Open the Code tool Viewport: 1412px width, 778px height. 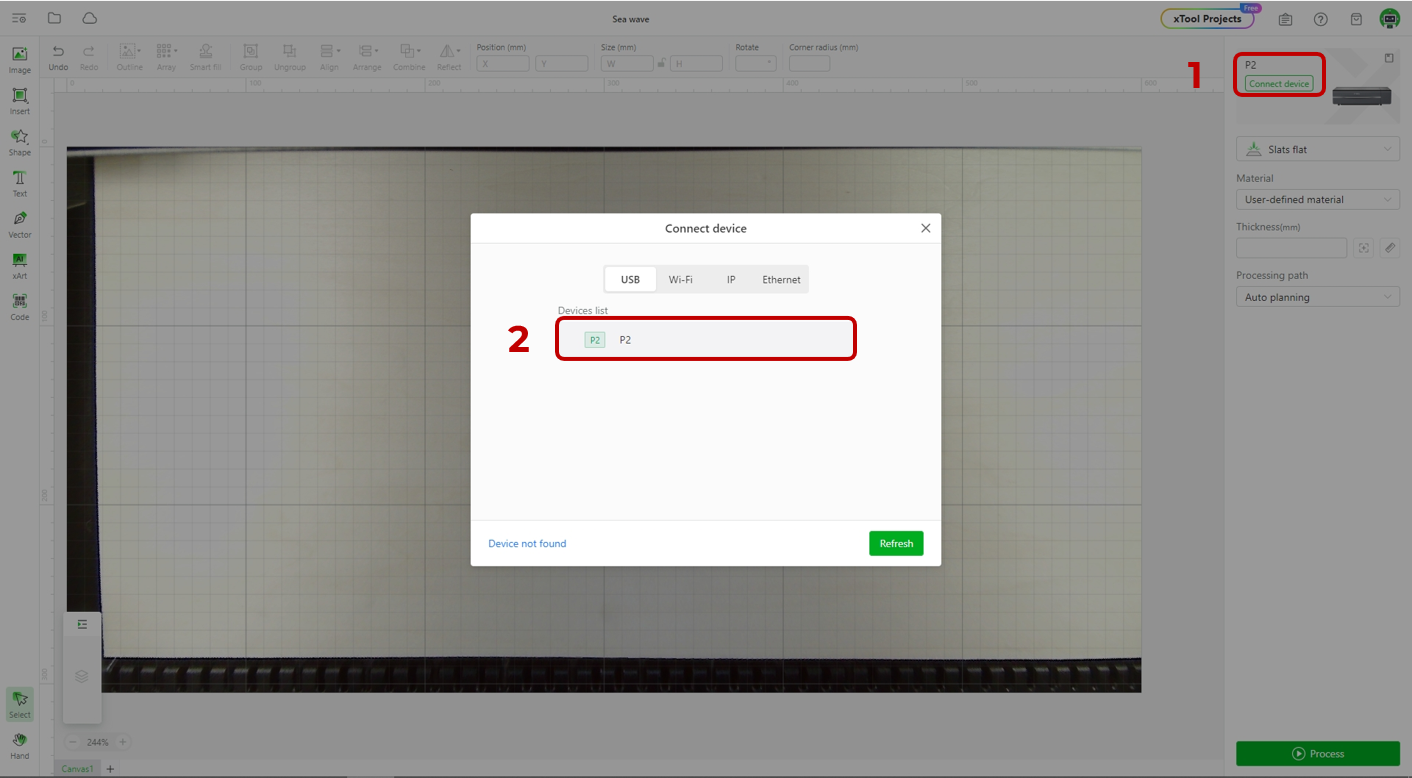pyautogui.click(x=19, y=305)
